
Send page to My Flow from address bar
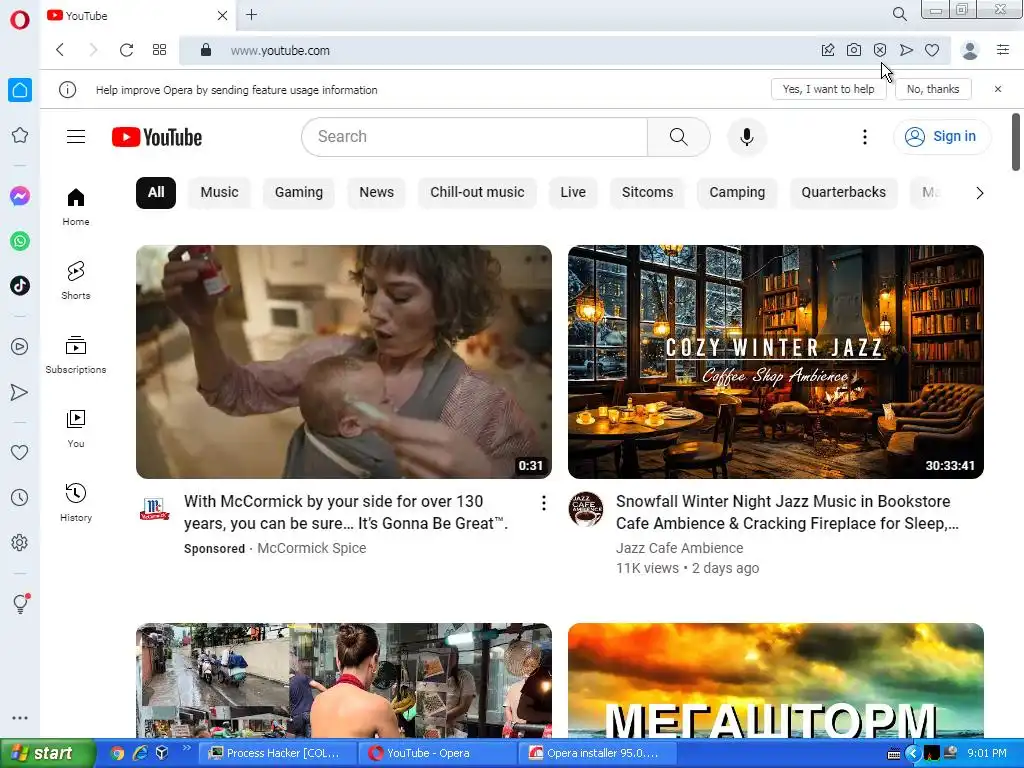(906, 50)
